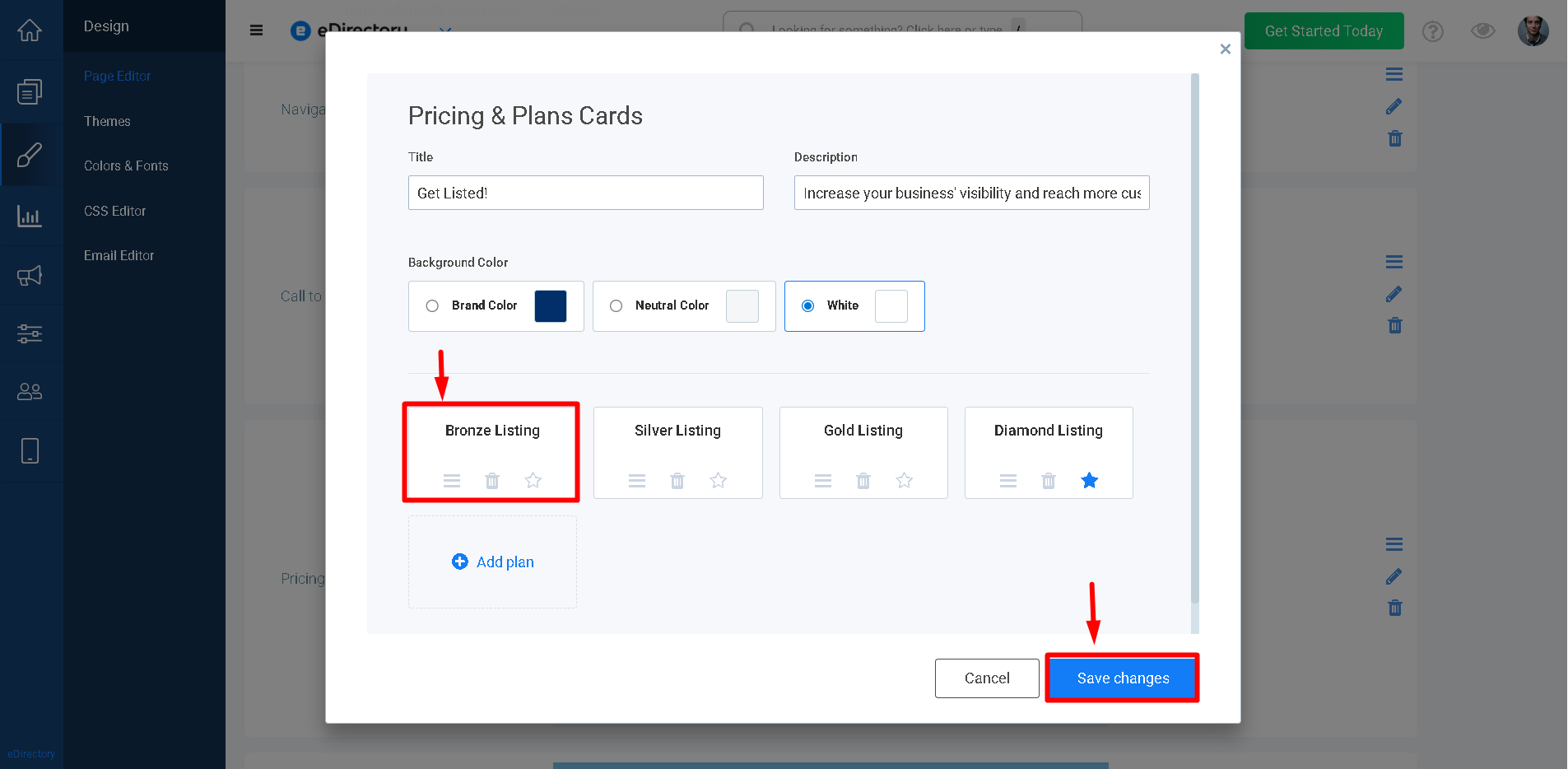The width and height of the screenshot is (1568, 769).
Task: Trash icon on Pricing widget row
Action: [1394, 608]
